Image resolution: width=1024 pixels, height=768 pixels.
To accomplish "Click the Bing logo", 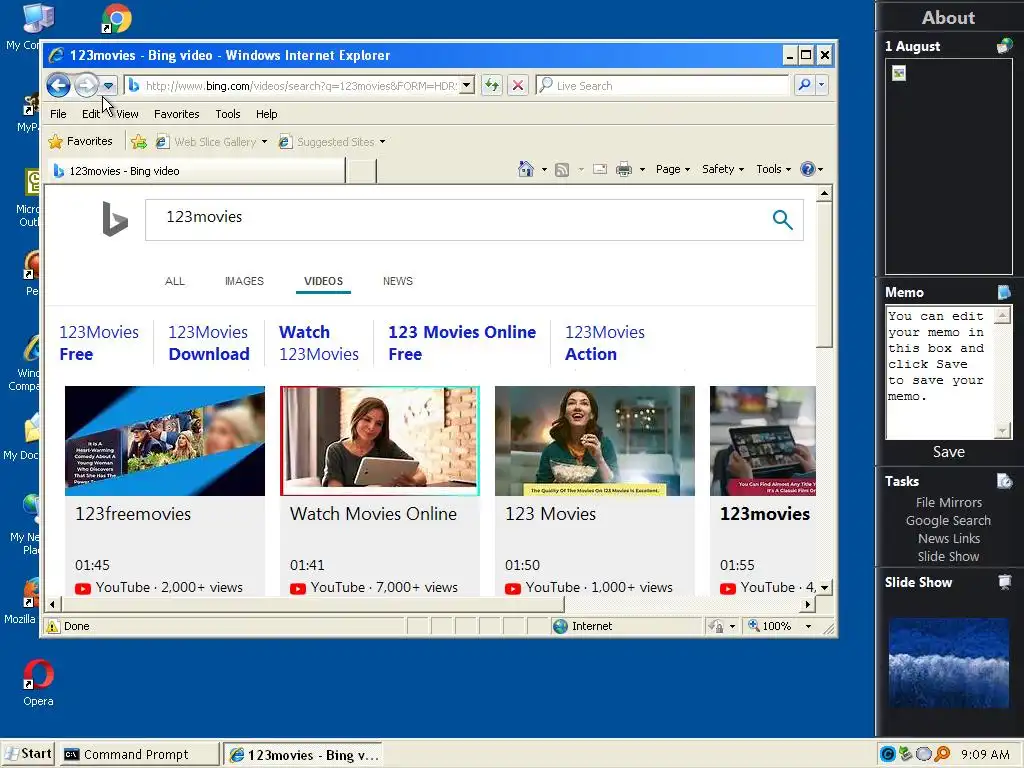I will pos(115,219).
